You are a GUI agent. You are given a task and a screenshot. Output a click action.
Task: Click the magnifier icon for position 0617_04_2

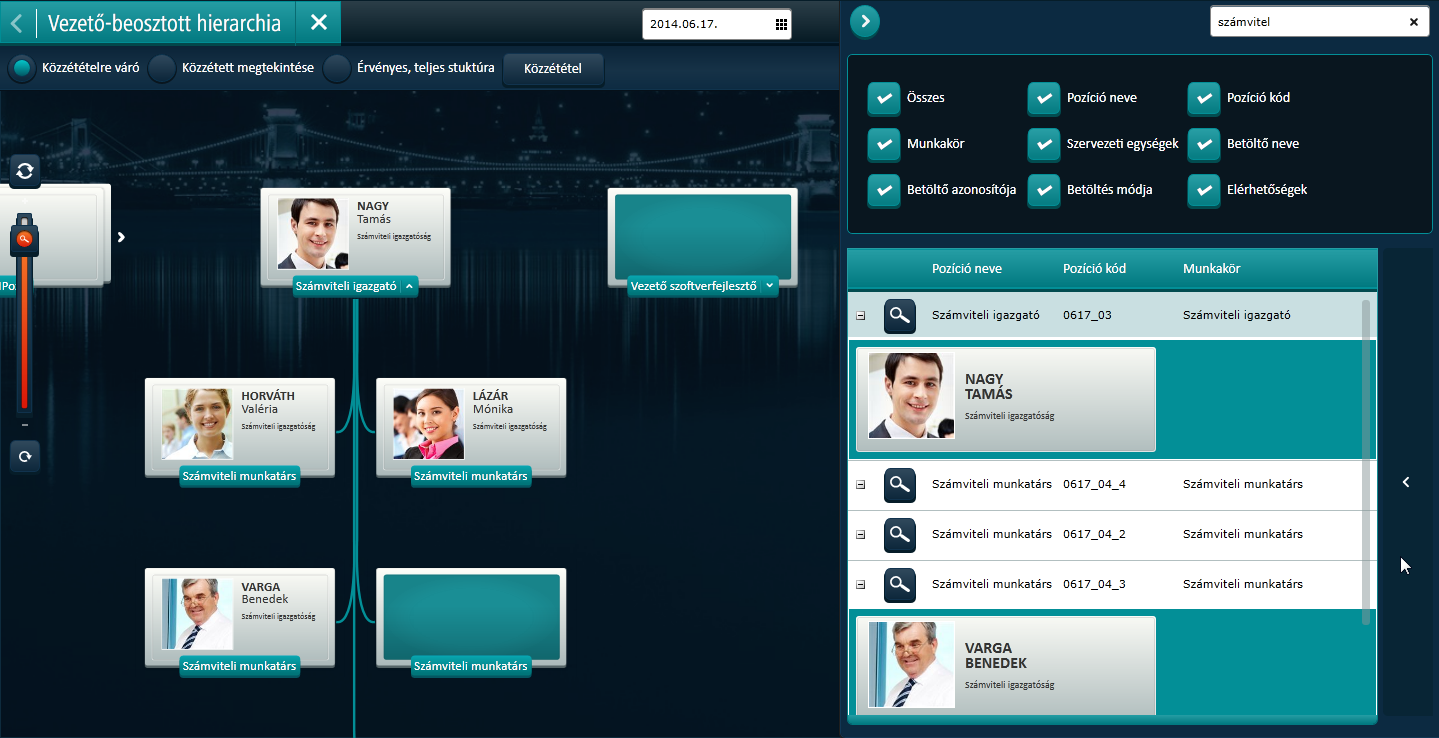coord(900,535)
